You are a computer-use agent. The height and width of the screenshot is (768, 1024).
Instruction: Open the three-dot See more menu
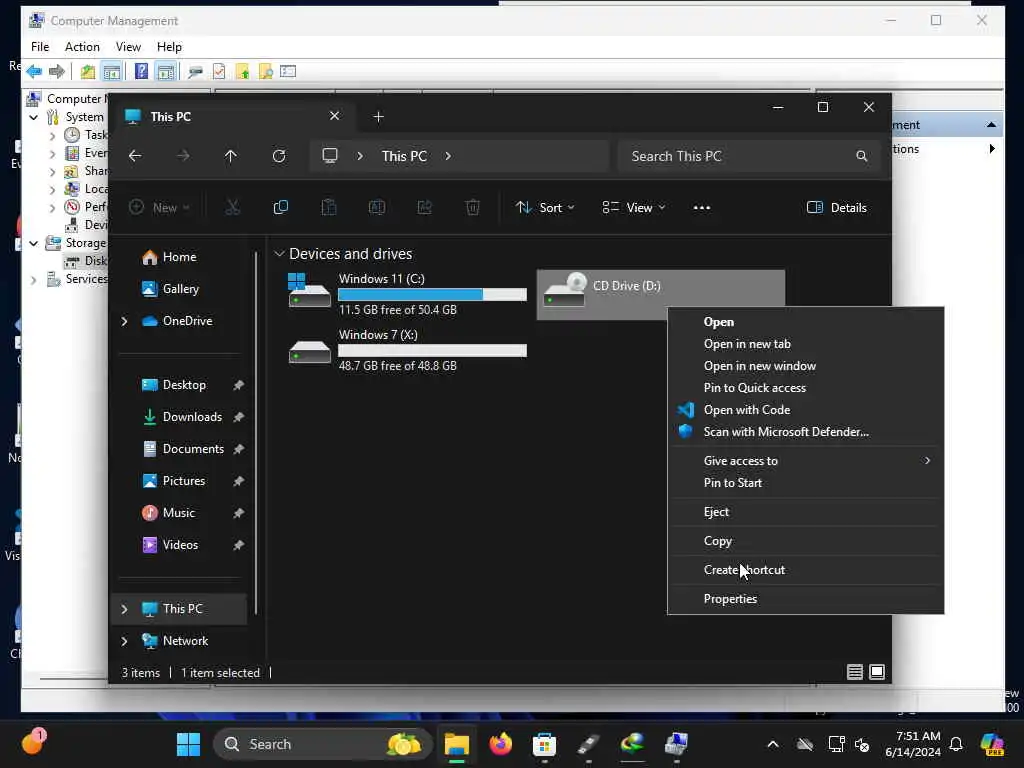click(701, 208)
